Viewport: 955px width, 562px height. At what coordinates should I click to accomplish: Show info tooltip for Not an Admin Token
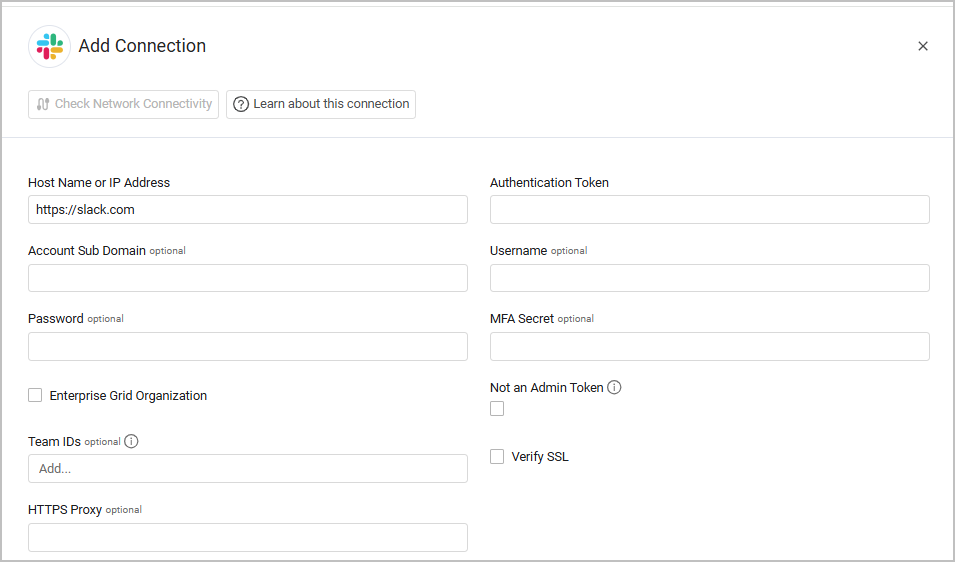615,387
